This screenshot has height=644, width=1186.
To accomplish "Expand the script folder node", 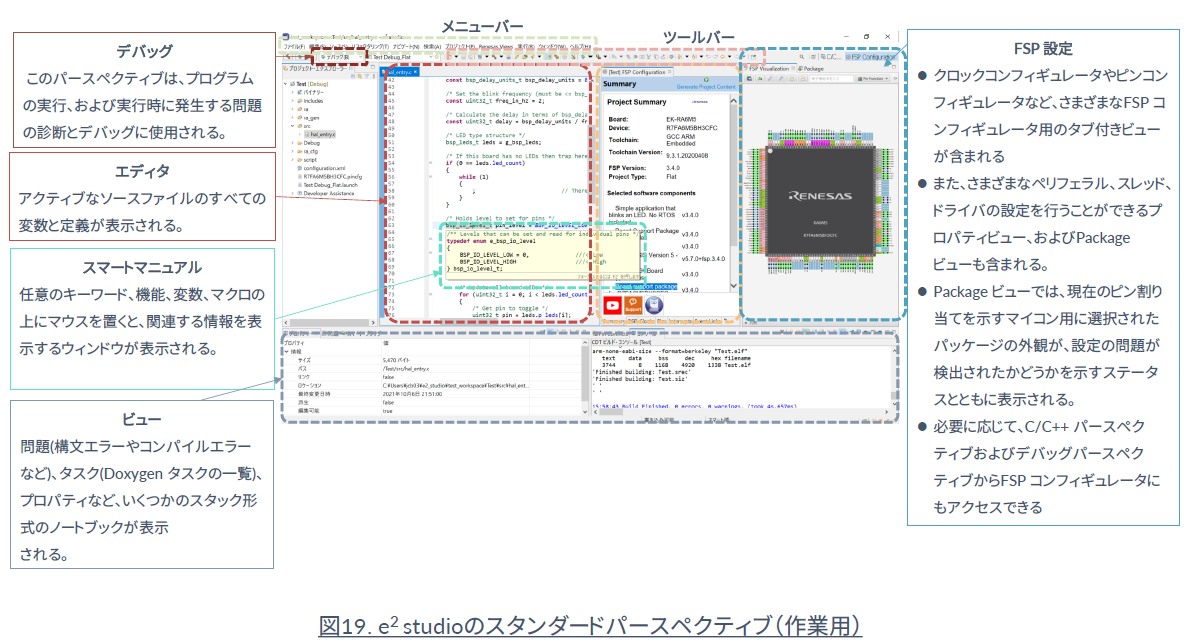I will pyautogui.click(x=293, y=160).
